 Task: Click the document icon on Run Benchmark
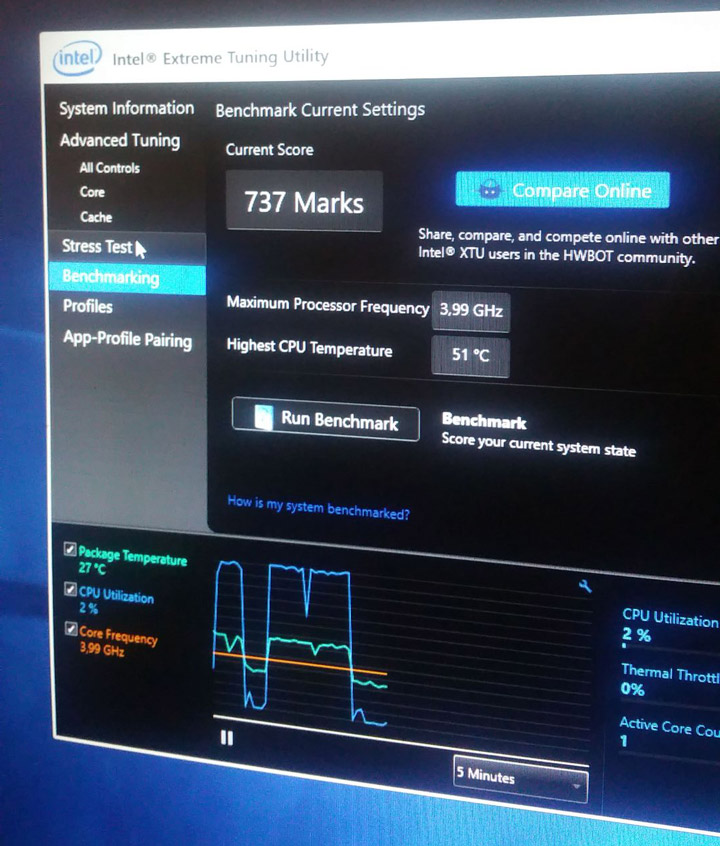(x=263, y=418)
